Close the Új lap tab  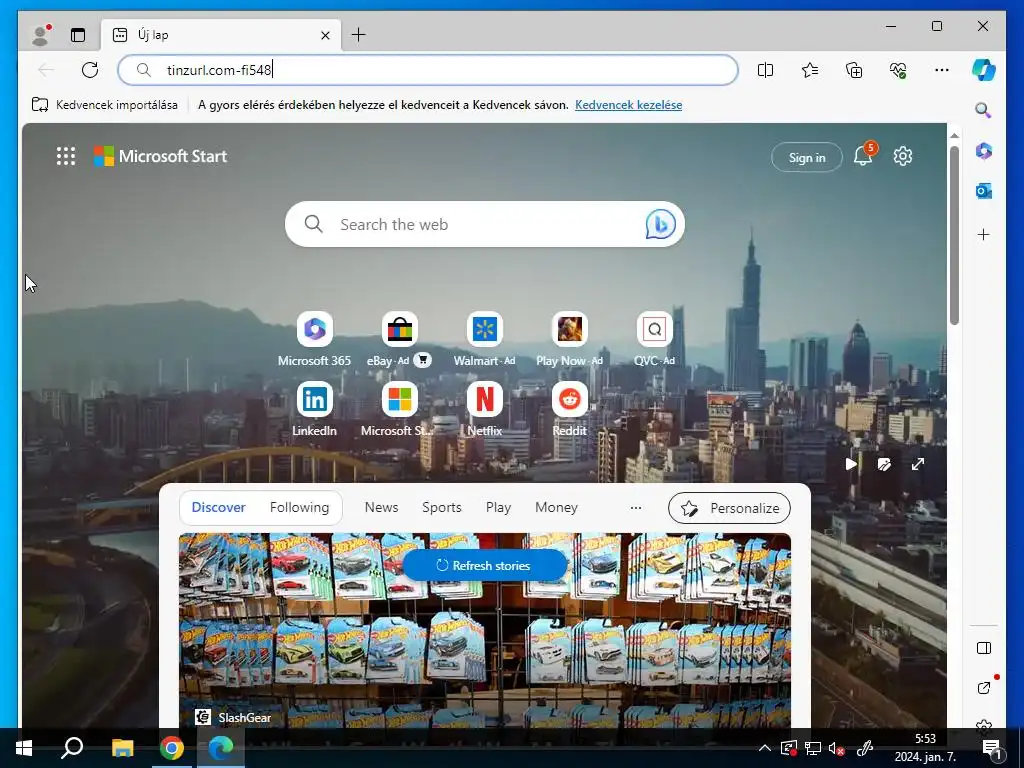(325, 35)
